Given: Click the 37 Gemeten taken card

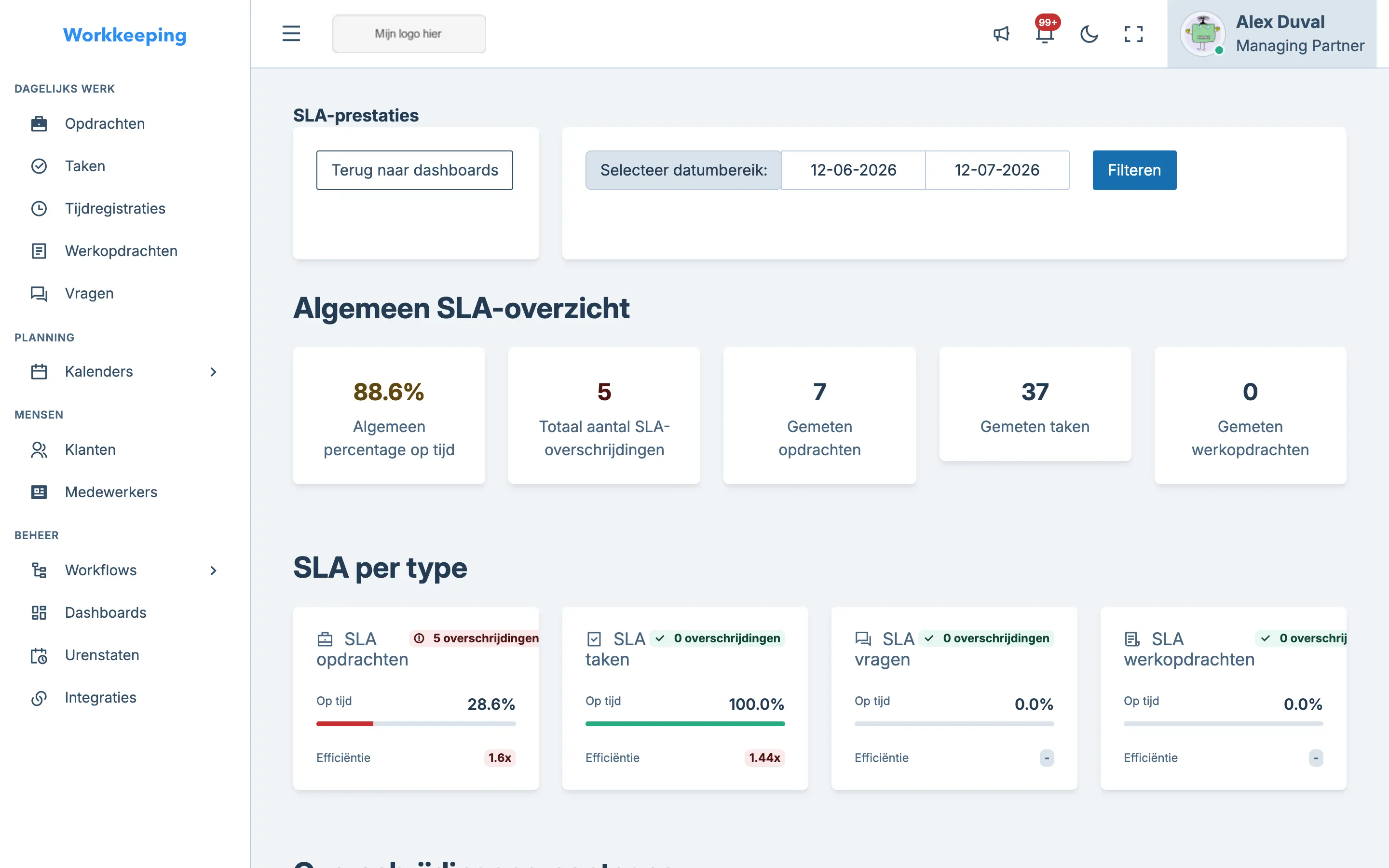Looking at the screenshot, I should 1035,404.
